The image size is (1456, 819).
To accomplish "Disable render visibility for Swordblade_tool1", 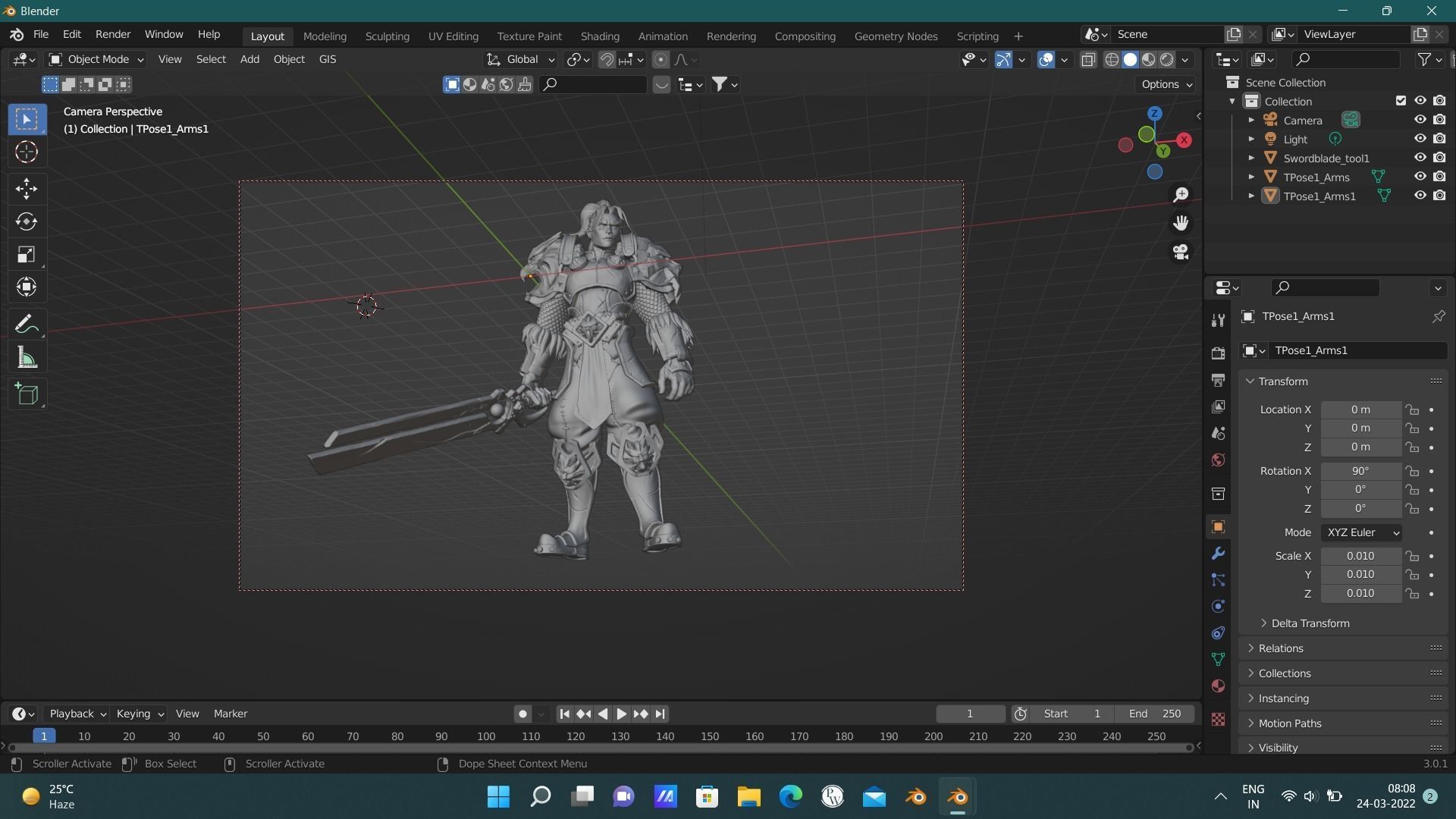I will click(1439, 158).
